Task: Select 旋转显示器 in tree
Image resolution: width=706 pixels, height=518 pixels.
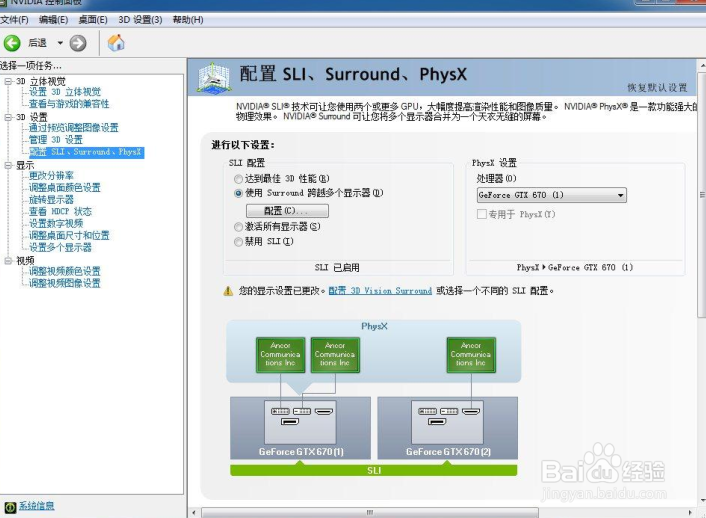Action: pyautogui.click(x=51, y=200)
